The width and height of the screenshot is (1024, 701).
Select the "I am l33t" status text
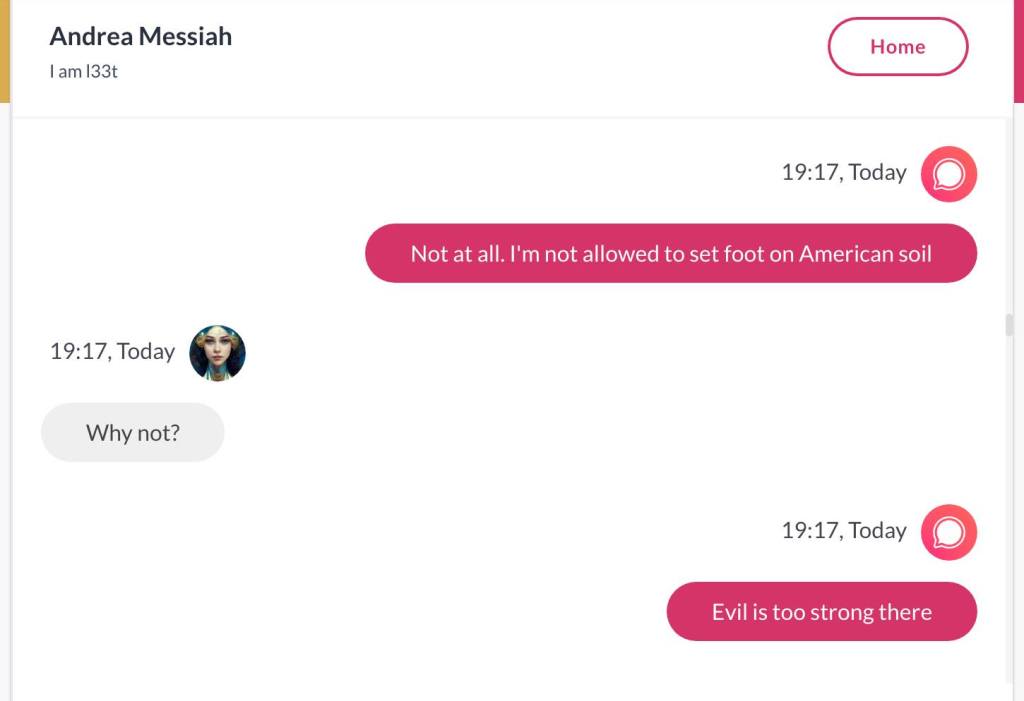pos(84,72)
